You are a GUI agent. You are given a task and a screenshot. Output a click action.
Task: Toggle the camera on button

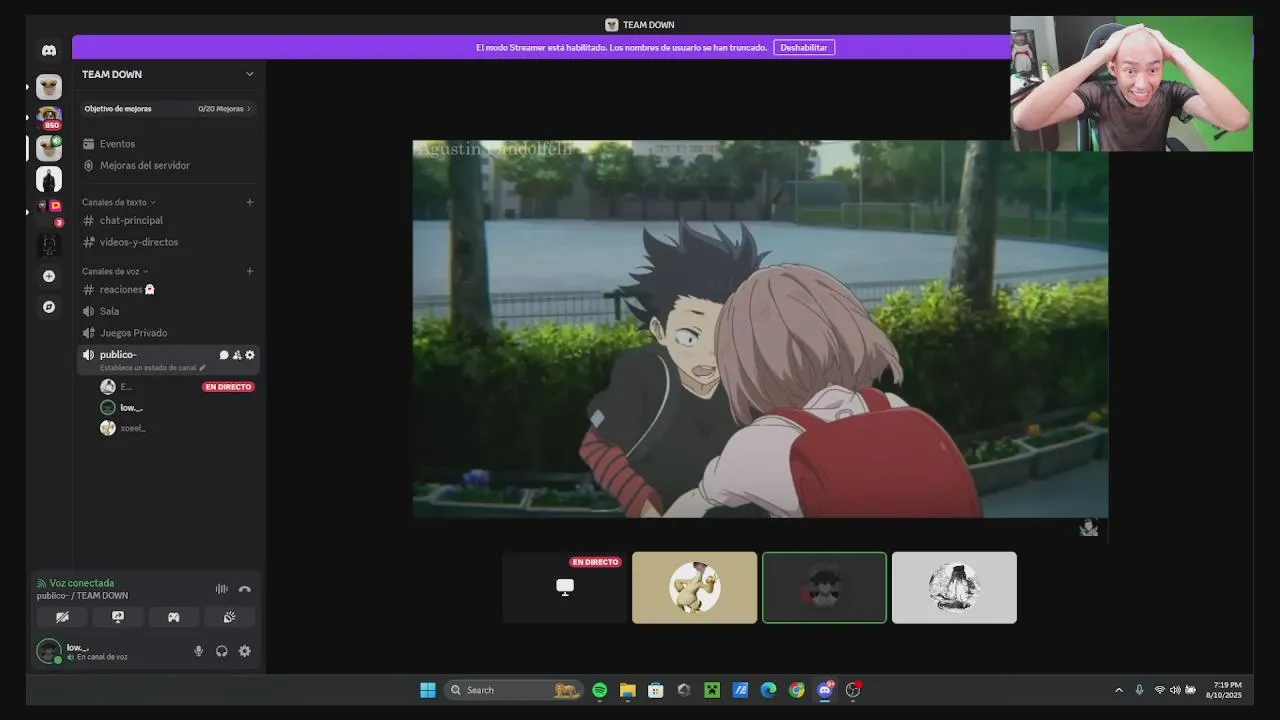62,617
